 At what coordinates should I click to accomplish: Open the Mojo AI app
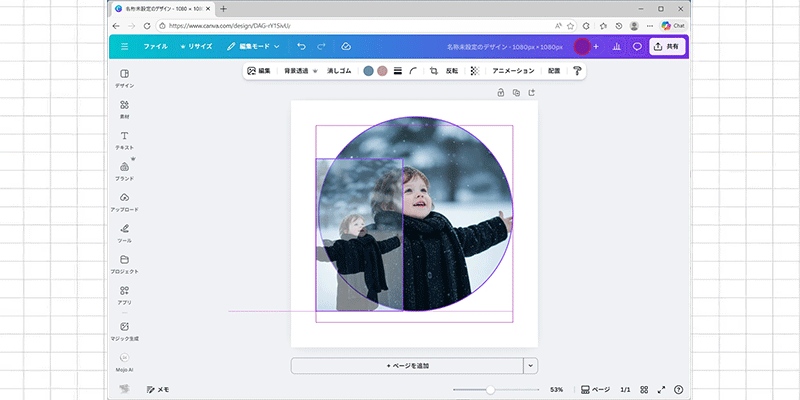[x=124, y=362]
